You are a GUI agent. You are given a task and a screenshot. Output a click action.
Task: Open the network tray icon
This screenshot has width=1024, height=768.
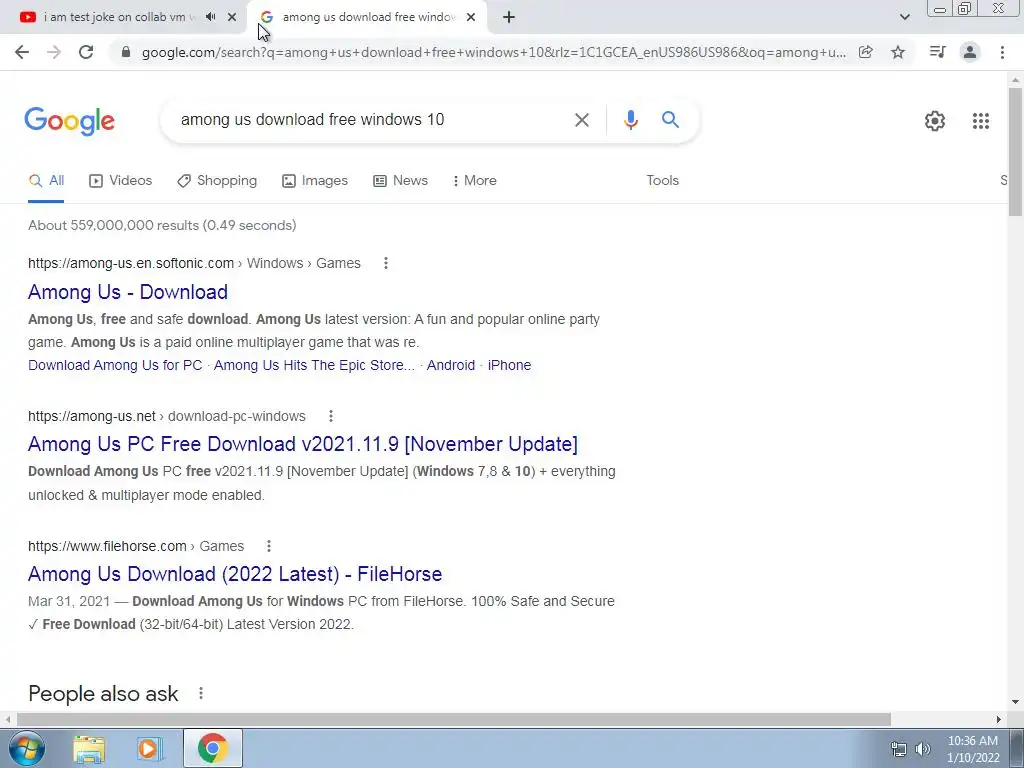click(899, 749)
